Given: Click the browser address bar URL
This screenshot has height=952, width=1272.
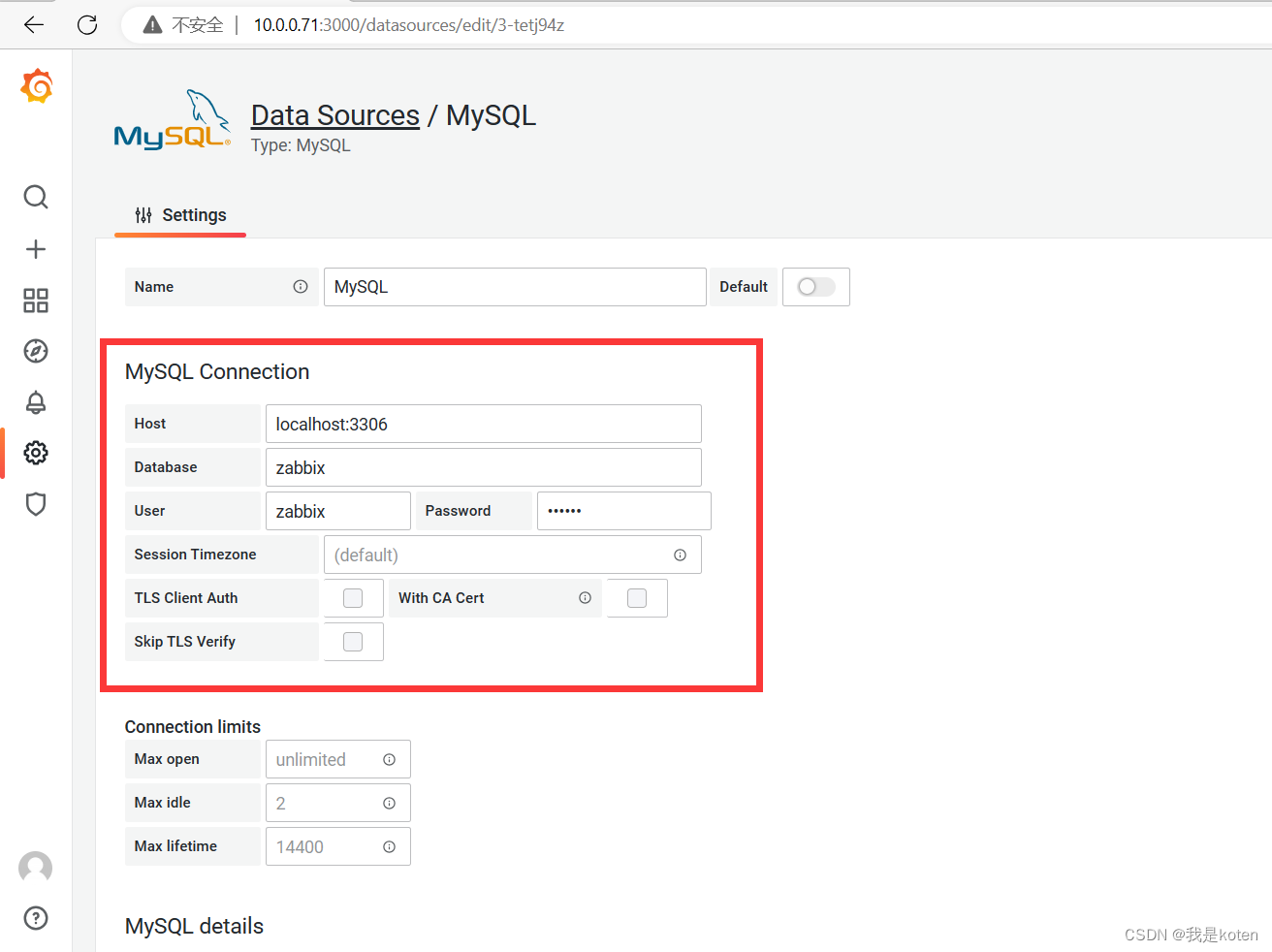Looking at the screenshot, I should point(409,25).
